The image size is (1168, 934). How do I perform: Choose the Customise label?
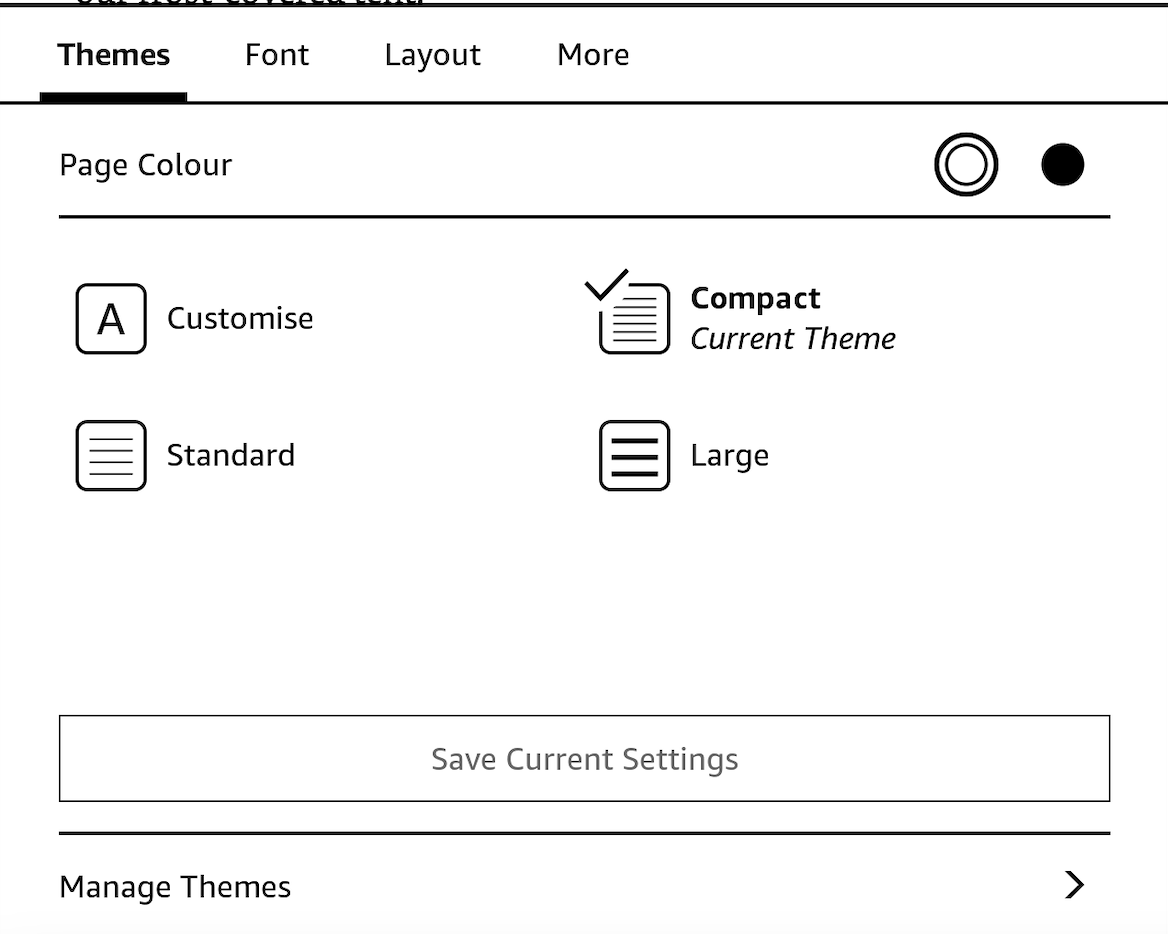[x=240, y=319]
